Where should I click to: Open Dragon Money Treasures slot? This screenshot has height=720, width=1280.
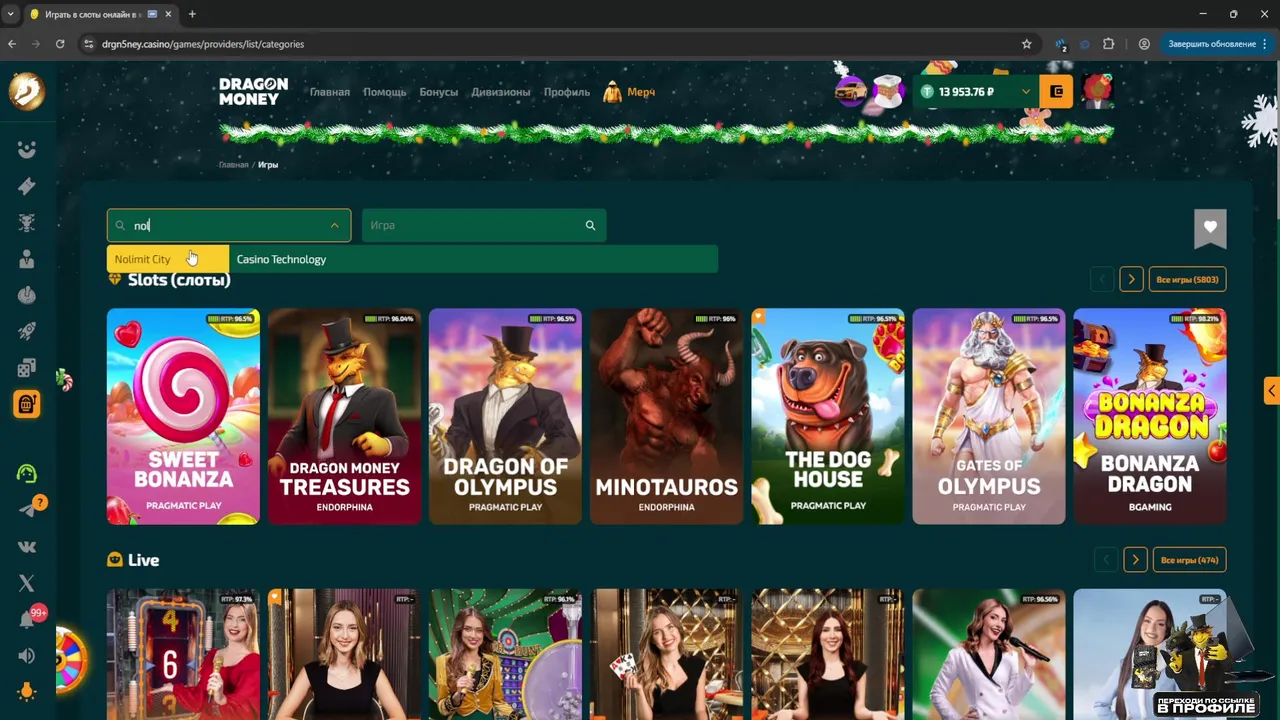click(x=344, y=416)
